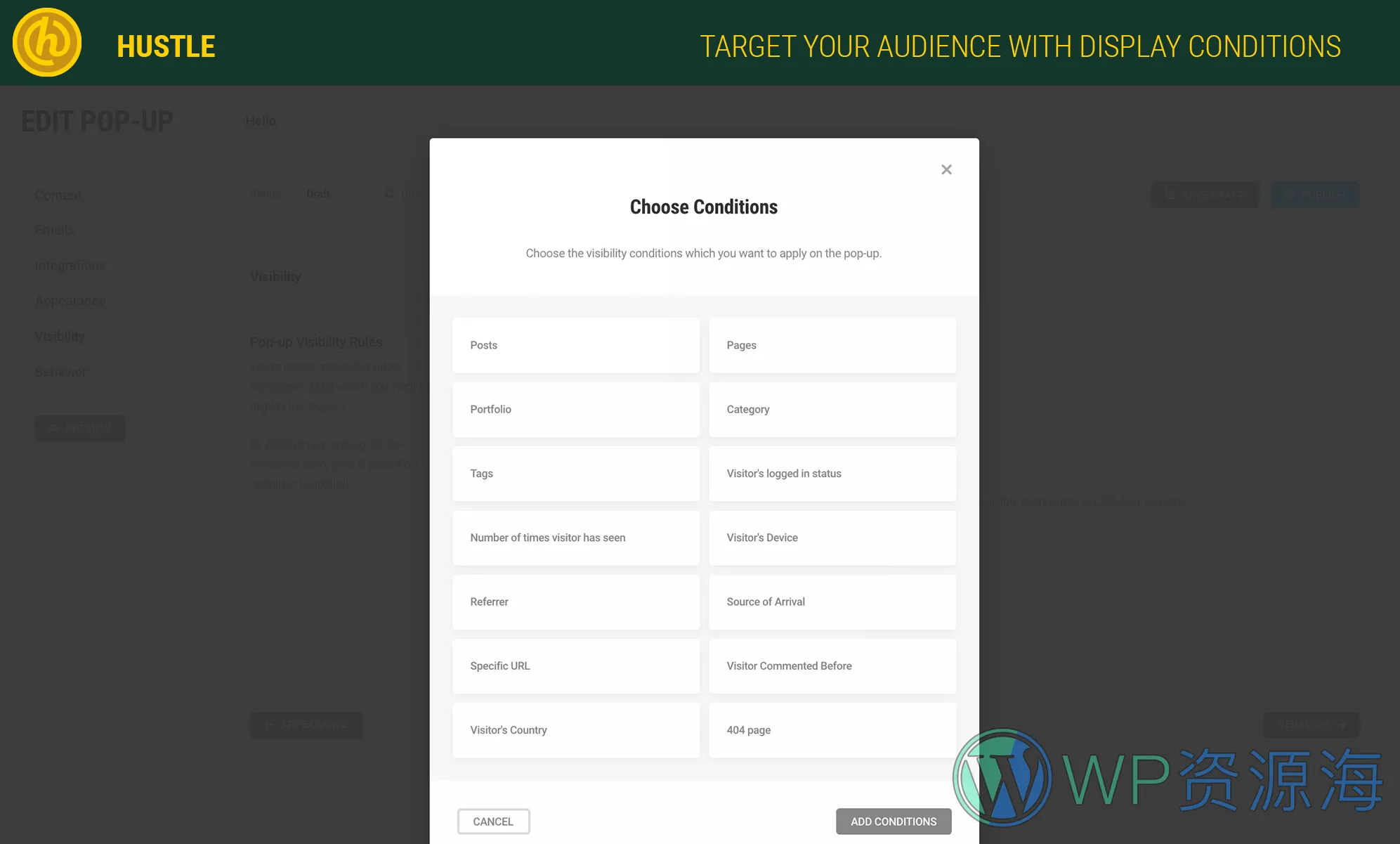Screen dimensions: 1400x844
Task: Toggle Visitor Commented Before condition
Action: point(832,665)
